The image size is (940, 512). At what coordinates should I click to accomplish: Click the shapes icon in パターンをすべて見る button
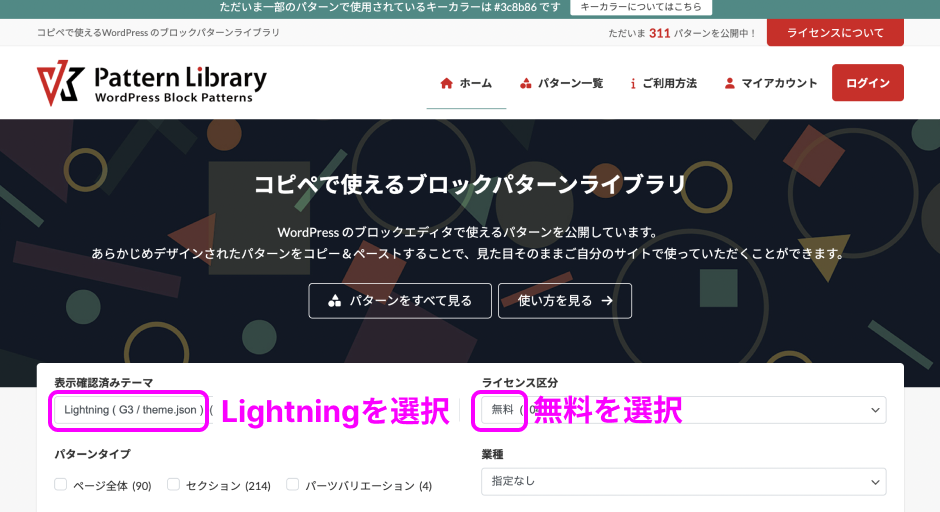335,301
